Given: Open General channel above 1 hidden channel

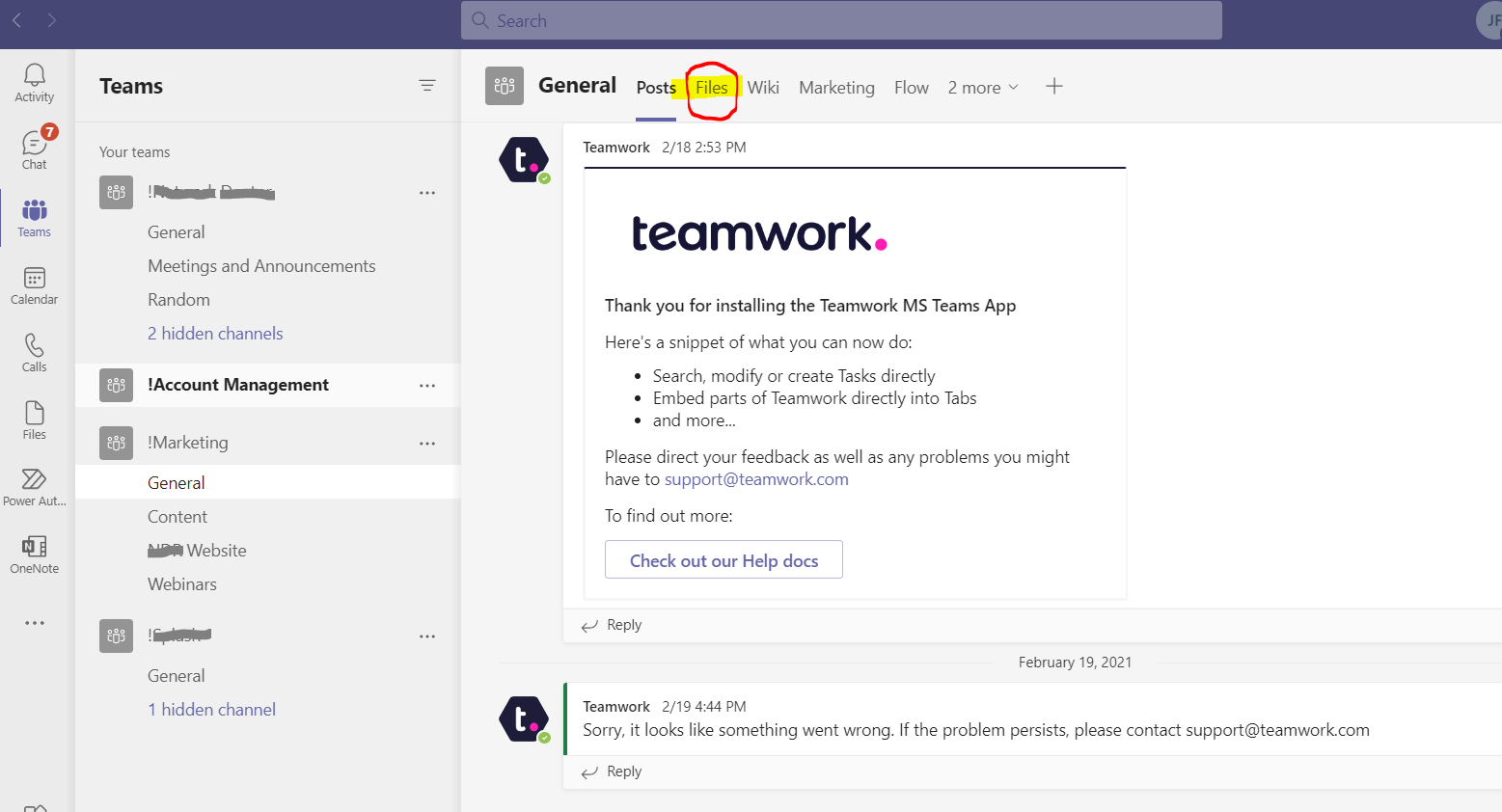Looking at the screenshot, I should [177, 676].
